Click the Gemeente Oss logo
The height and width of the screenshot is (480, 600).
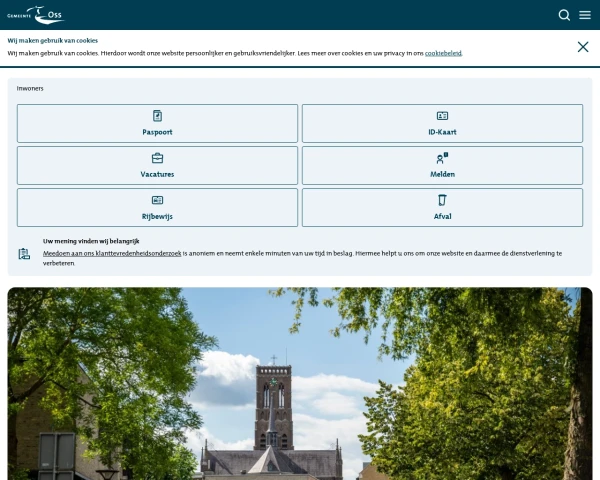36,15
